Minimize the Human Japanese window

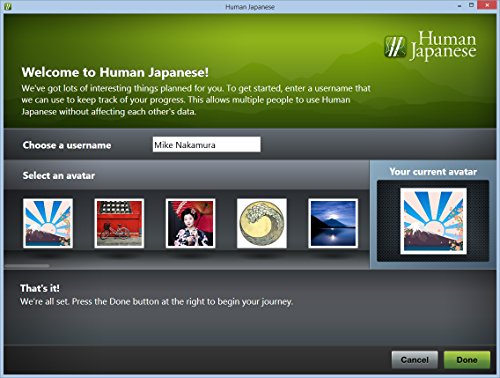(x=459, y=6)
